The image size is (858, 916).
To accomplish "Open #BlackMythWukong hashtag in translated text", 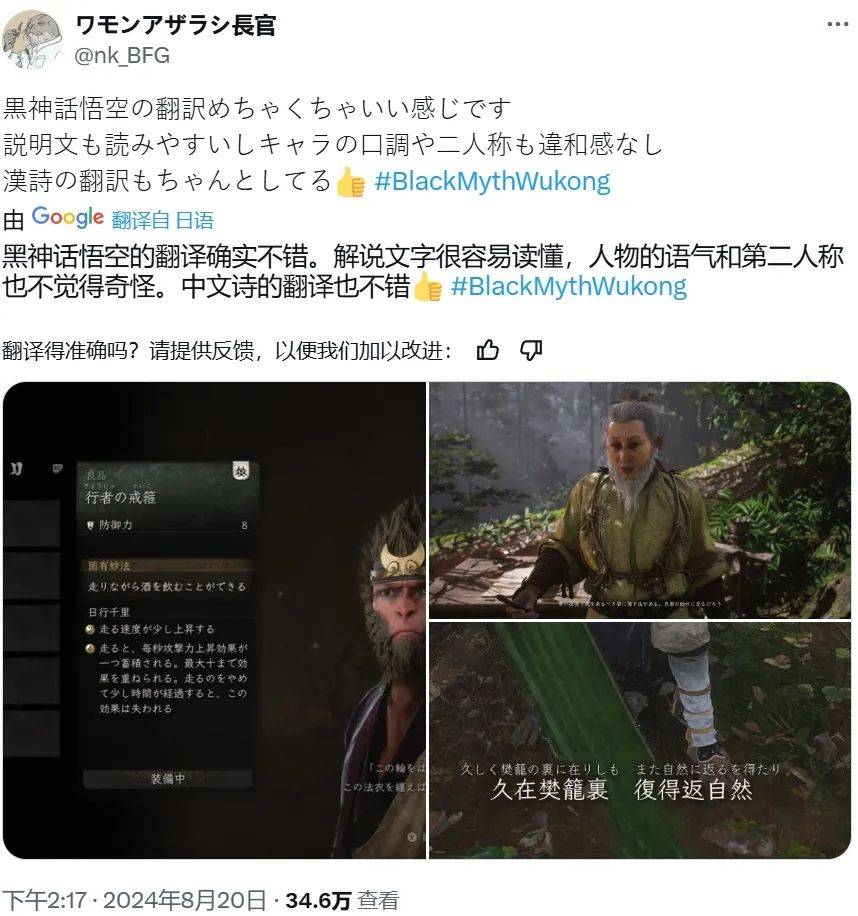I will 569,286.
